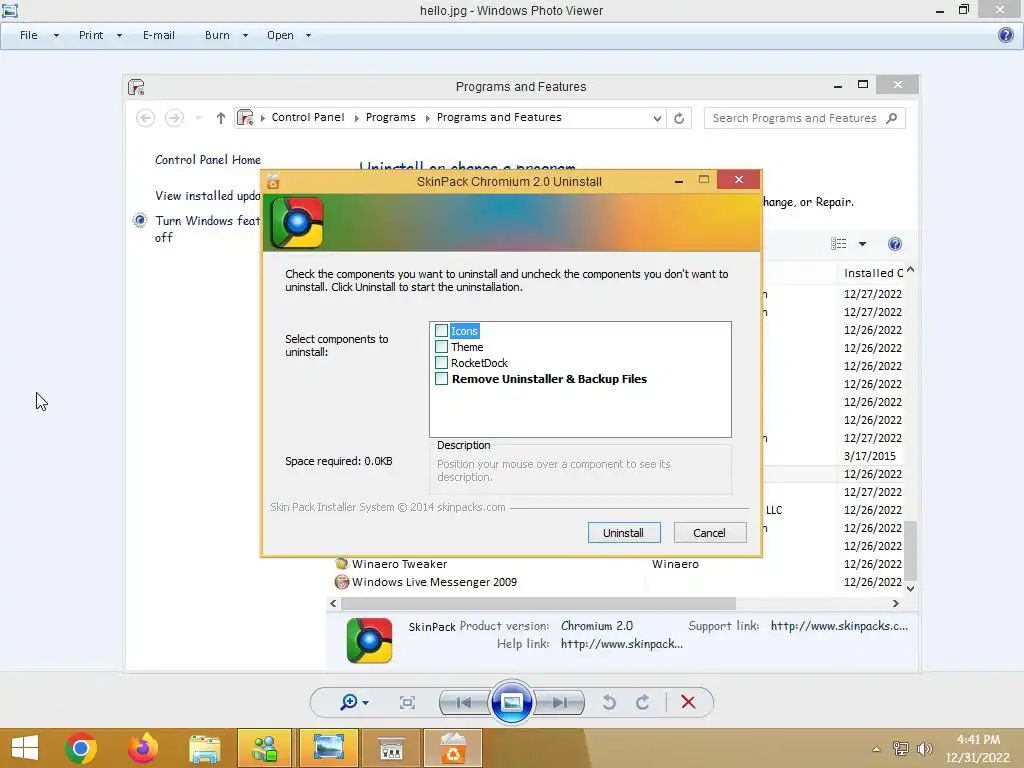This screenshot has width=1024, height=768.
Task: Open Windows Start button
Action: [x=25, y=748]
